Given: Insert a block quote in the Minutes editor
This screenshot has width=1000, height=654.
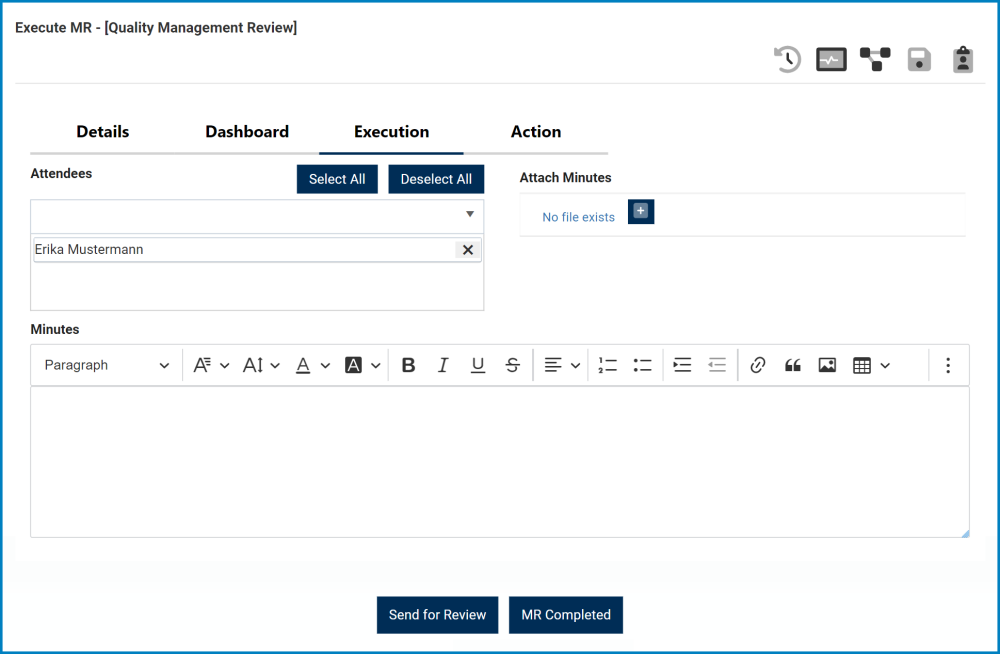Looking at the screenshot, I should 792,365.
